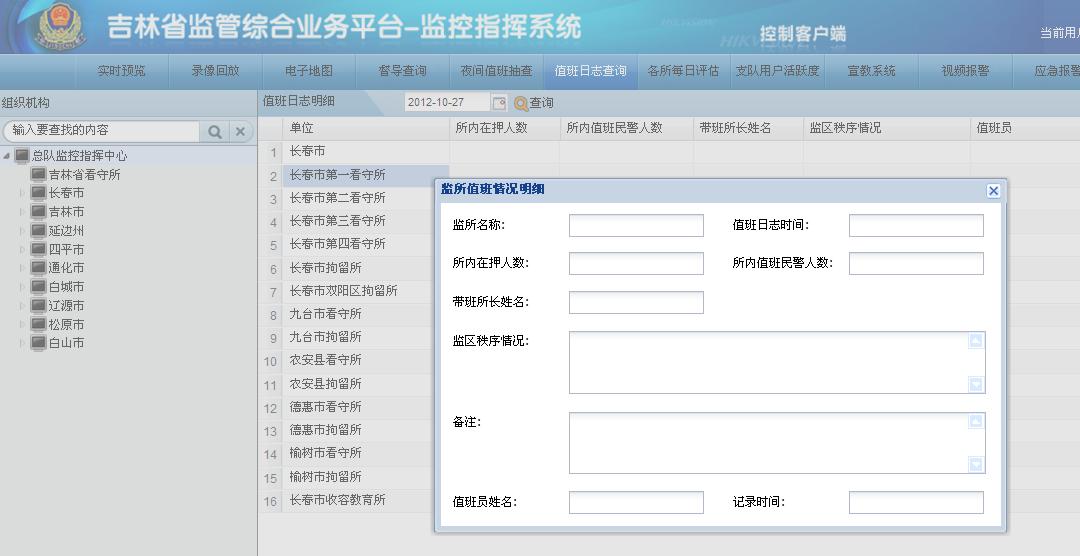
Task: Go to the 视频报警 tab
Action: (965, 71)
